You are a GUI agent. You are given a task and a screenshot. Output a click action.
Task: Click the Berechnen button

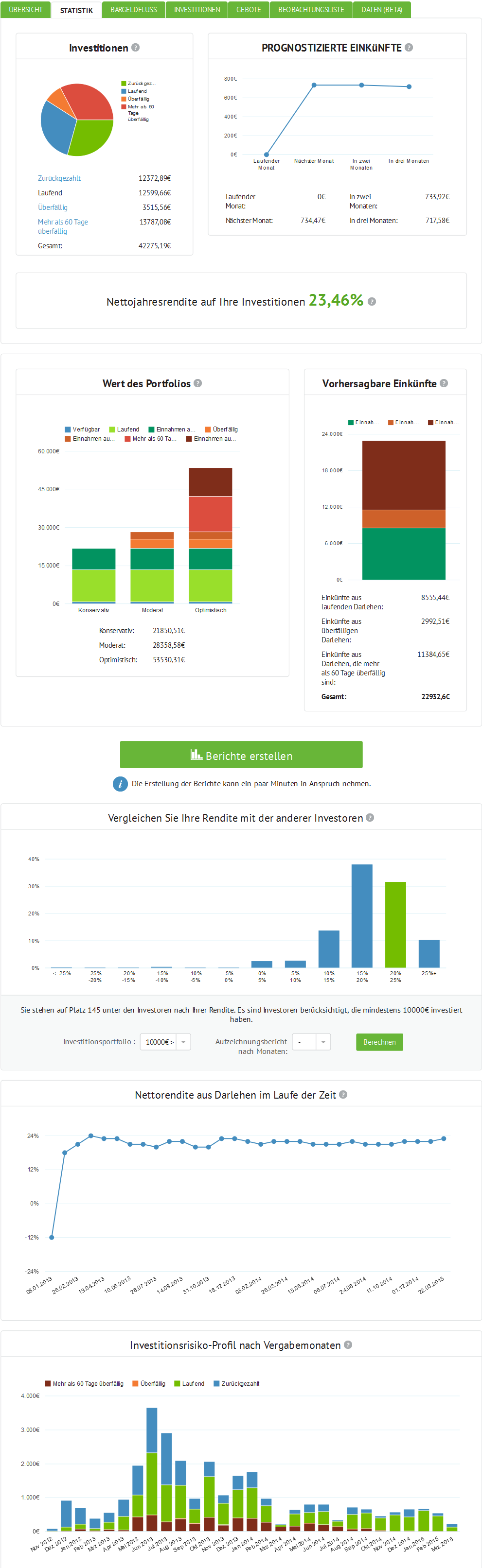(x=379, y=1042)
